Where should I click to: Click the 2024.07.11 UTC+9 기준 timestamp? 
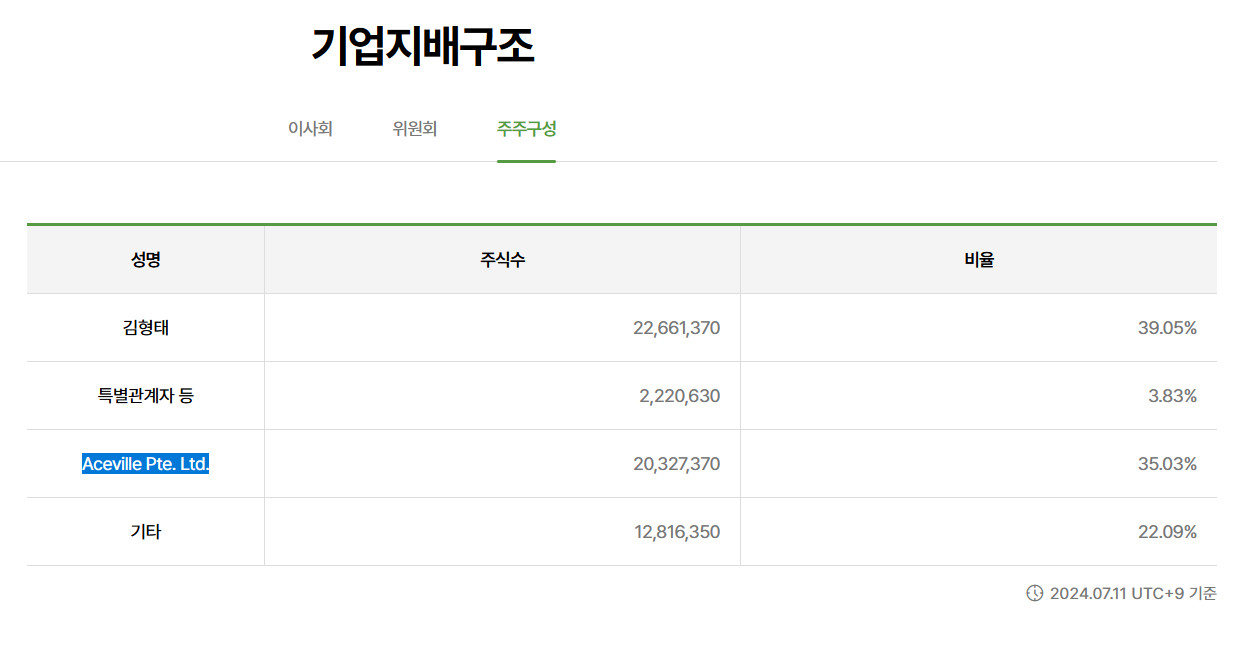(x=1133, y=594)
